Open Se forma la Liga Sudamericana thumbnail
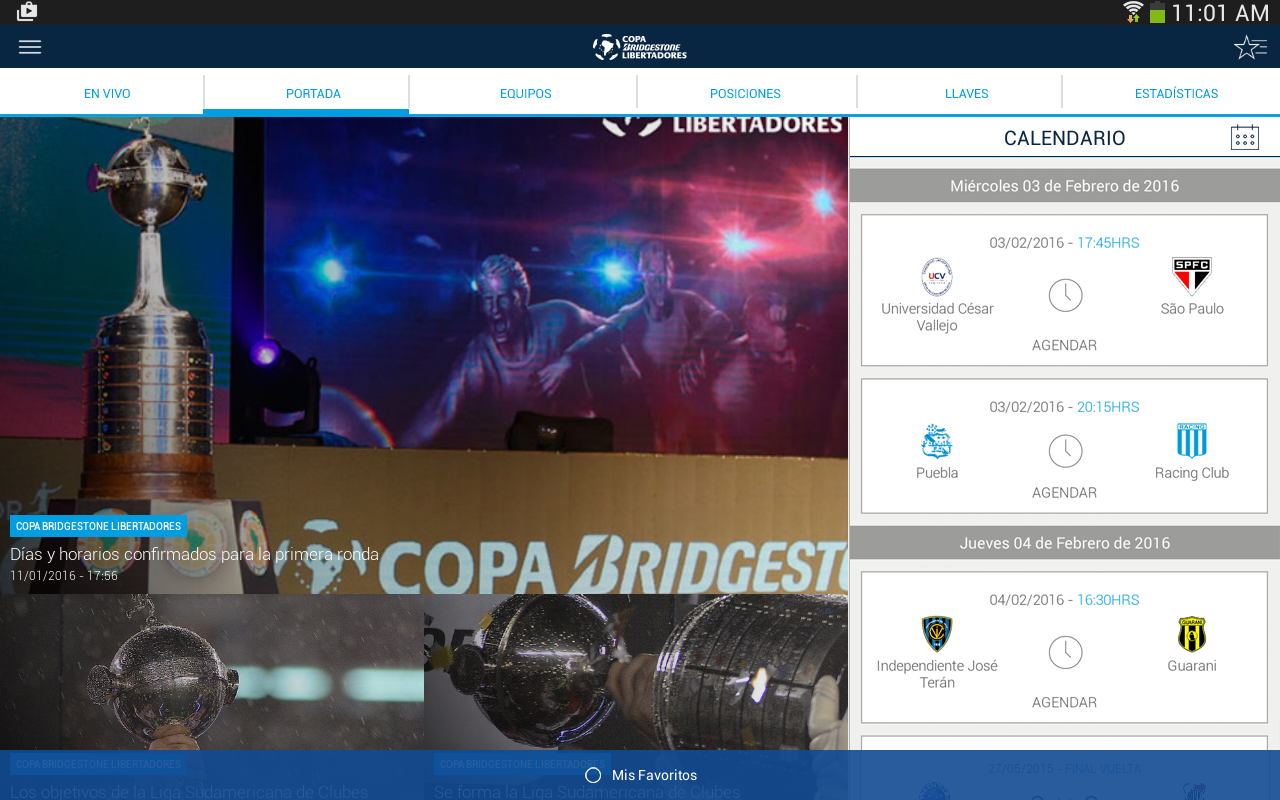This screenshot has height=800, width=1280. [636, 672]
